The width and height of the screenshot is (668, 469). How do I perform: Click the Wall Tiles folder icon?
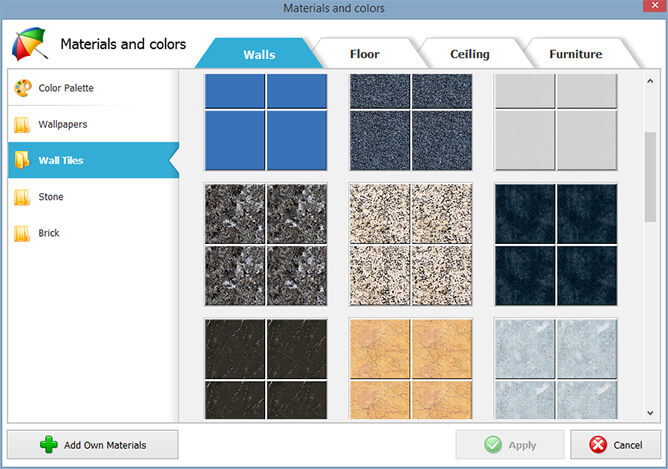[x=22, y=161]
